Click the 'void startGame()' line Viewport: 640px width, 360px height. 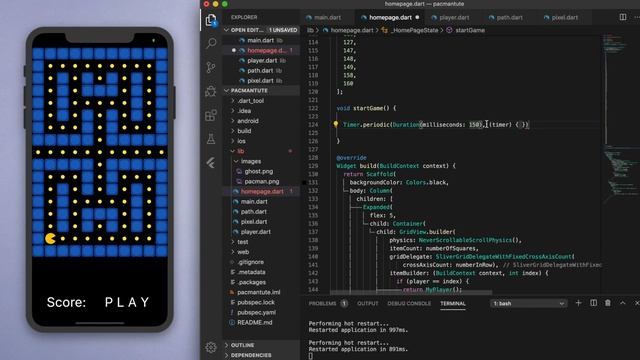tap(366, 108)
